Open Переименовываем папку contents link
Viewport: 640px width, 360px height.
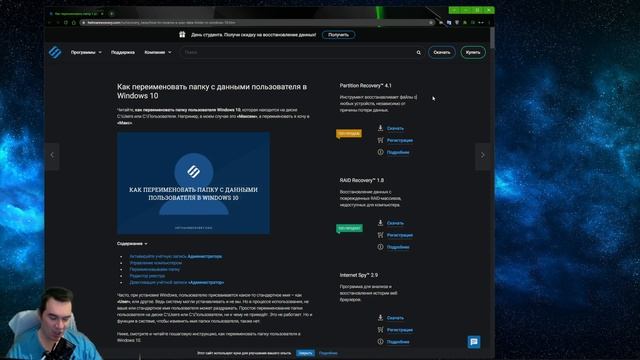154,269
